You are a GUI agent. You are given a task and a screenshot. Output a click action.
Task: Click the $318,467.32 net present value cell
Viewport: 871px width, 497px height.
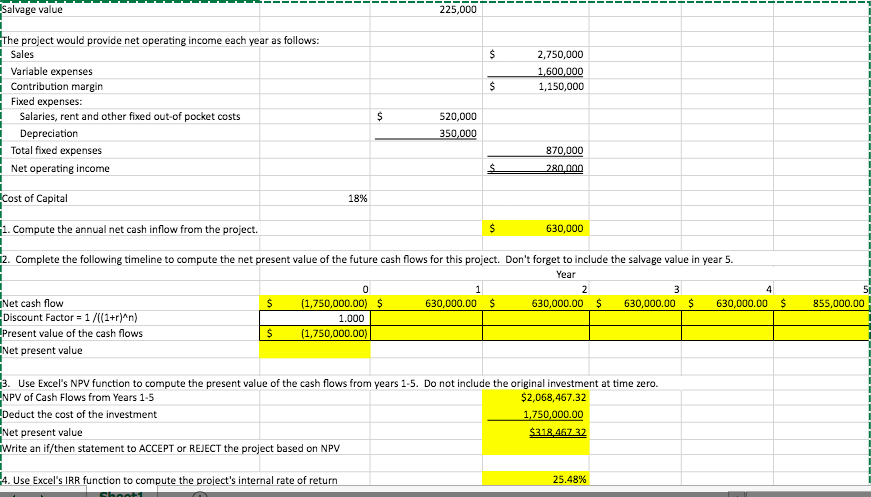pos(535,432)
